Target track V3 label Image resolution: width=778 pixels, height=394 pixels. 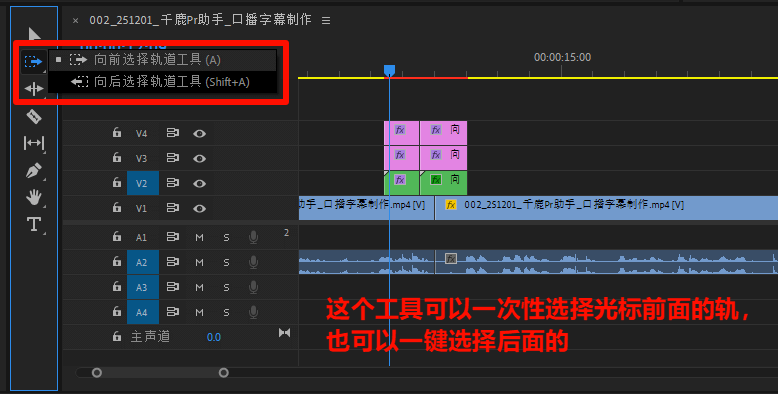coord(142,158)
